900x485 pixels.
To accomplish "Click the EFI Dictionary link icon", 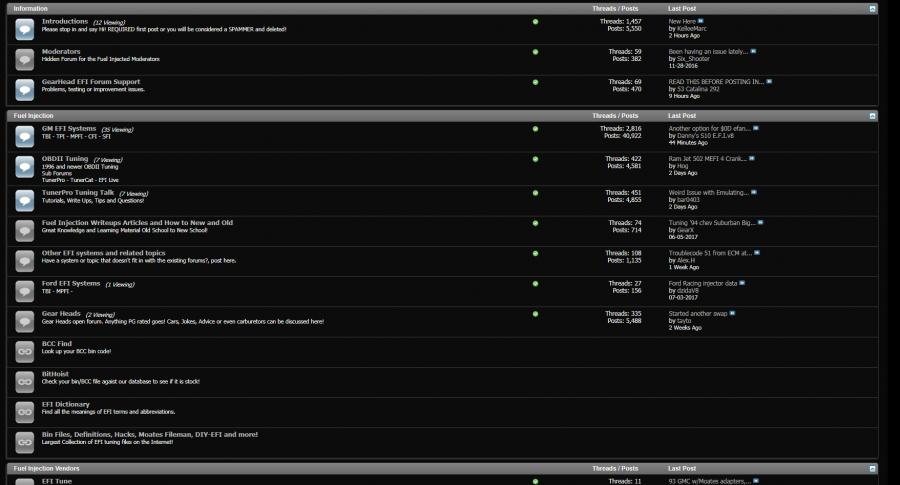I will coord(26,412).
